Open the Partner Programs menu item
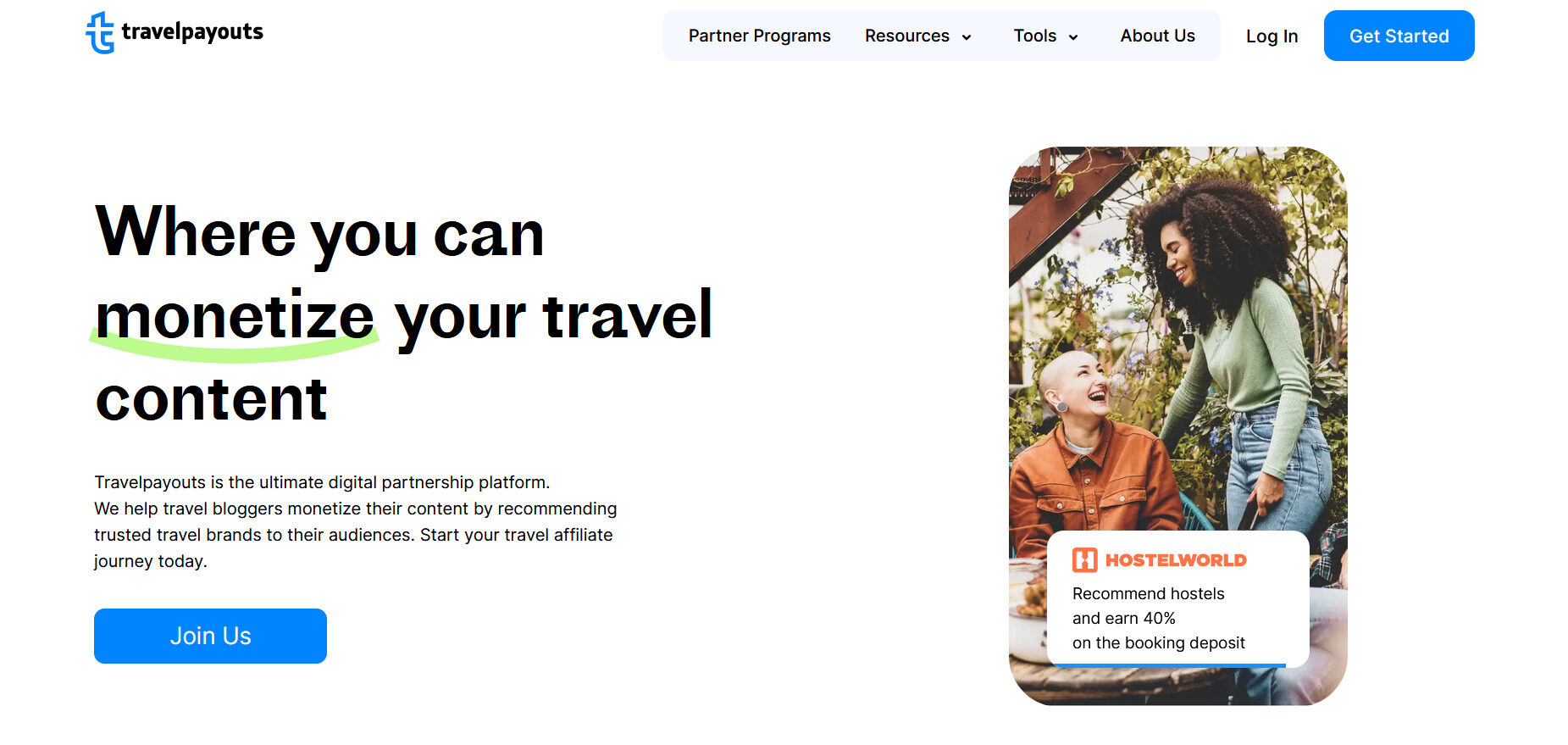1568x745 pixels. (x=759, y=36)
